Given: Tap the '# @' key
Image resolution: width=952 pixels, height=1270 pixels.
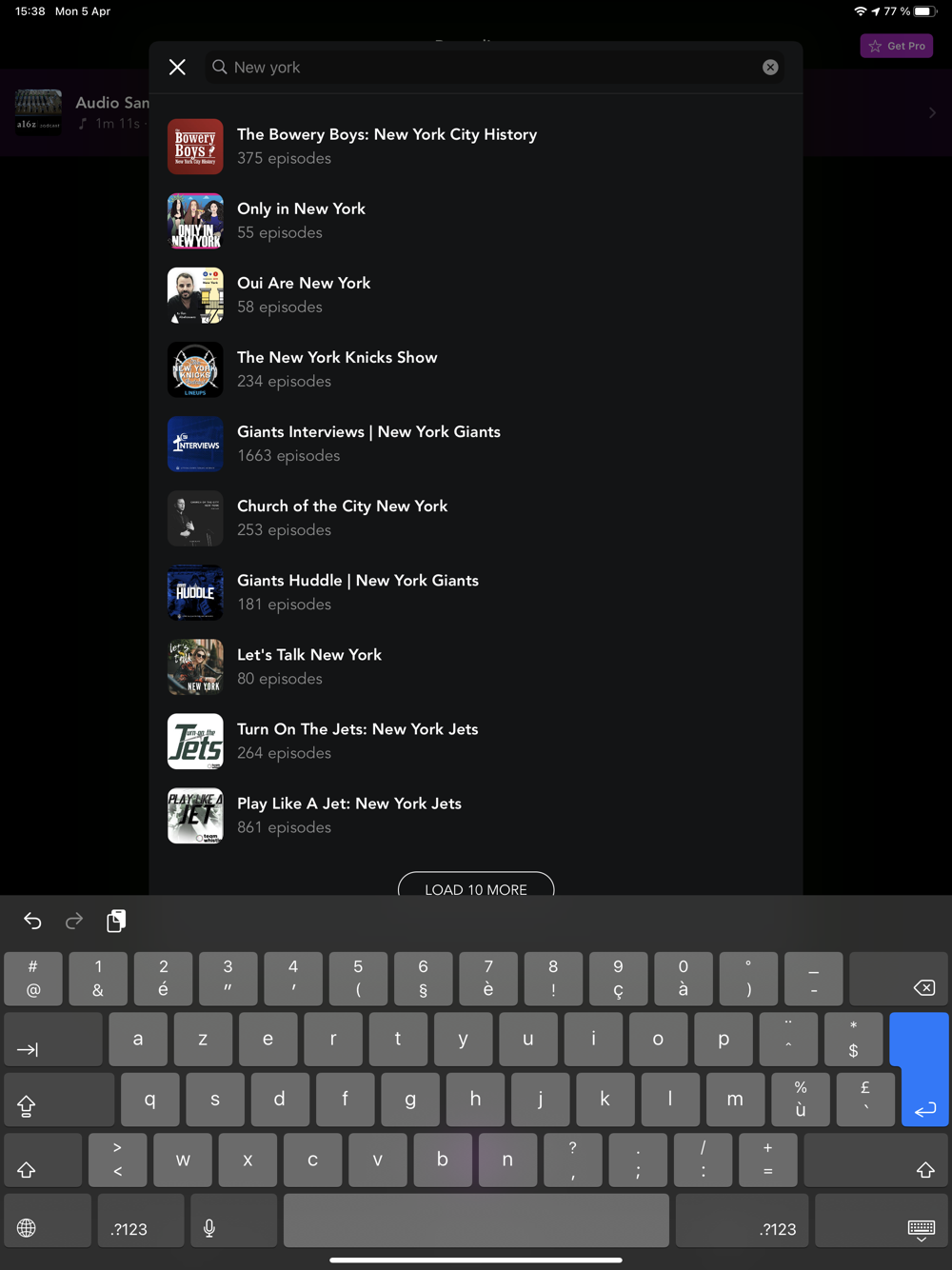Looking at the screenshot, I should (33, 979).
